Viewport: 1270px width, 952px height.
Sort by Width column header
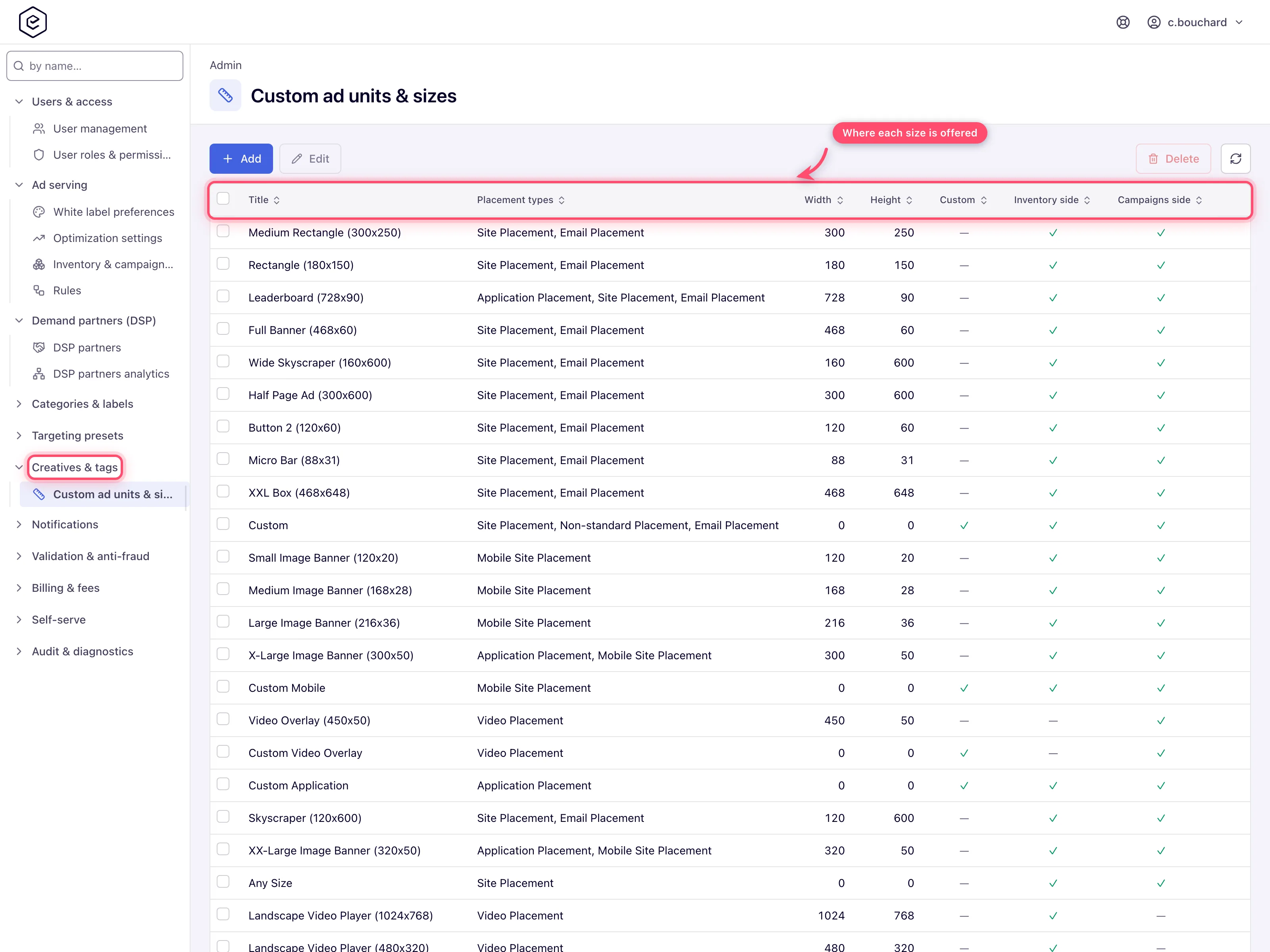tap(824, 200)
